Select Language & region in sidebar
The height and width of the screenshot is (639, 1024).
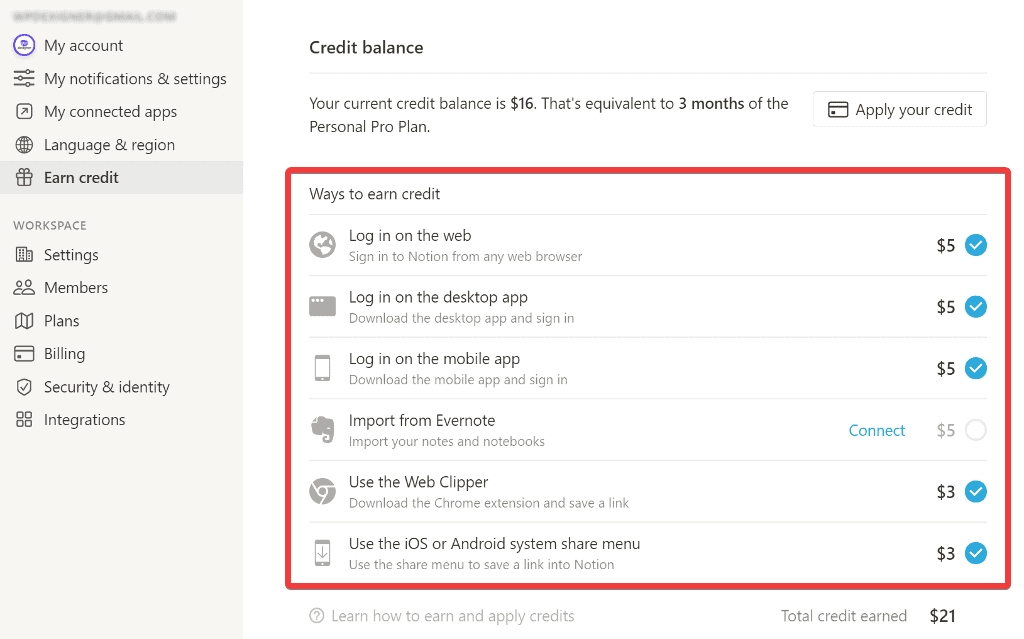(x=109, y=144)
